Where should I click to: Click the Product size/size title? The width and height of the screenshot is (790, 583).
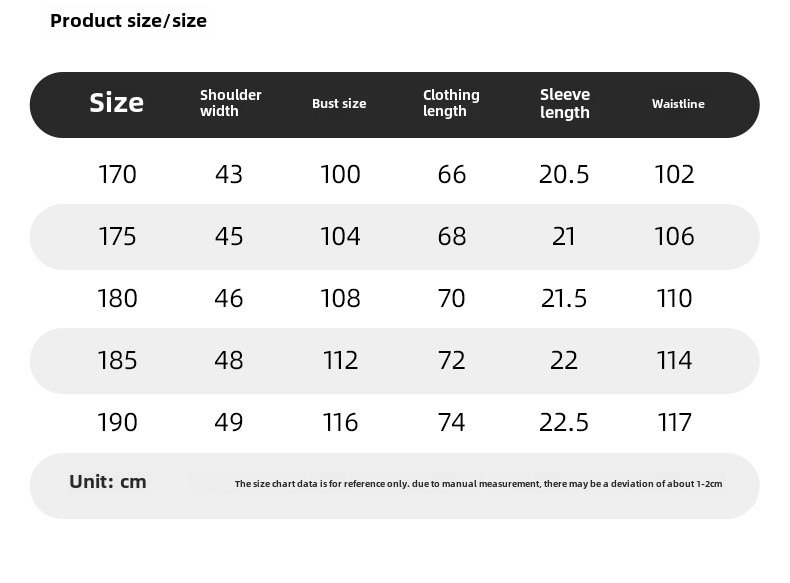click(128, 21)
